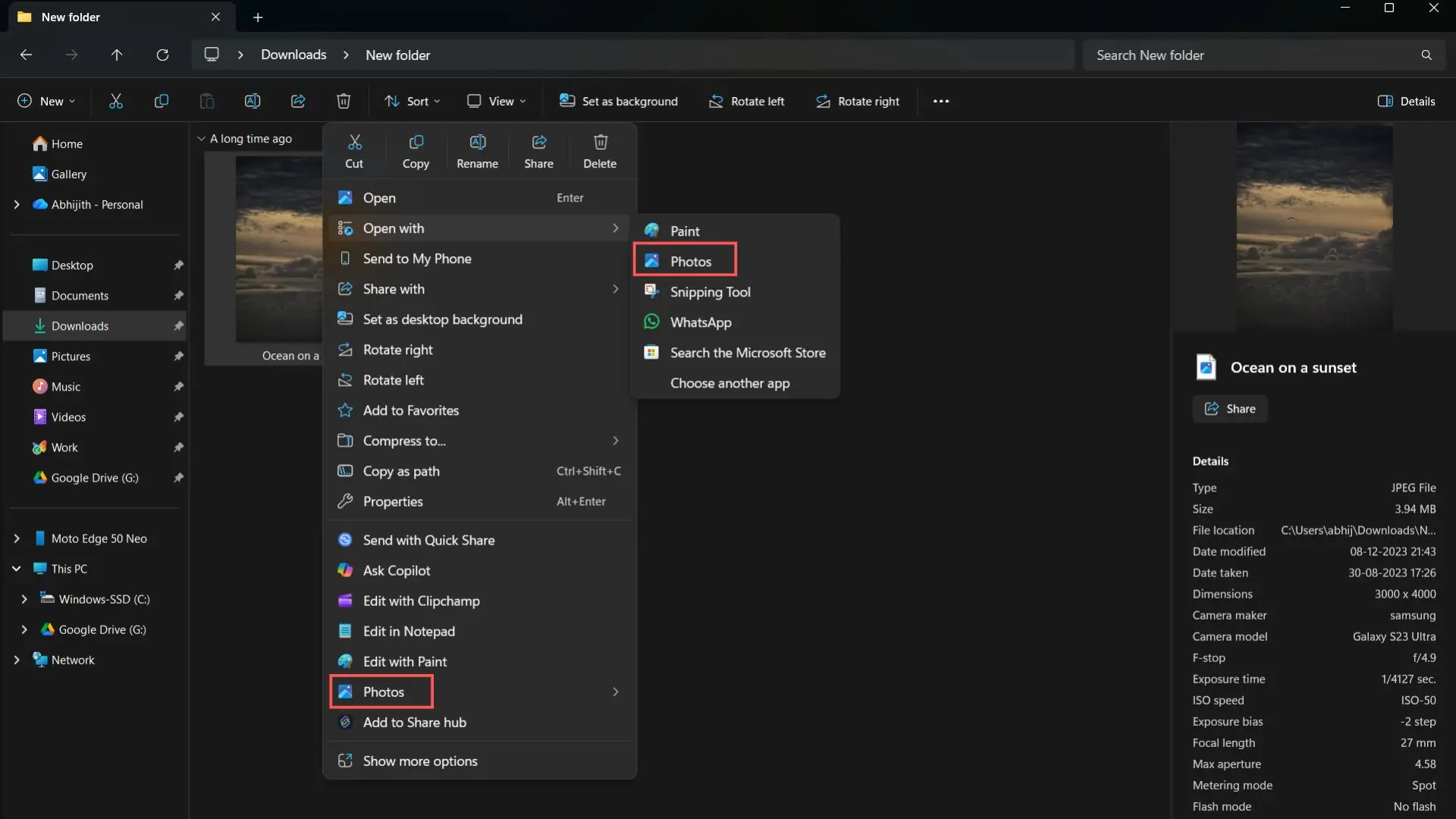
Task: Open the image with Snipping Tool
Action: pos(708,291)
